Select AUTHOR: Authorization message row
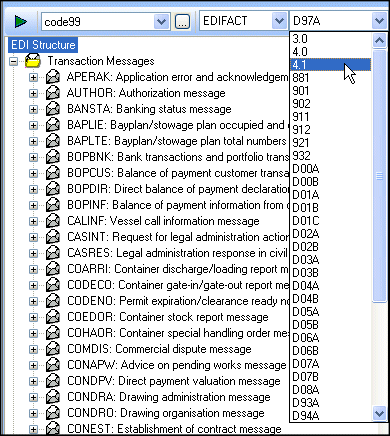Image resolution: width=390 pixels, height=436 pixels. (x=146, y=93)
